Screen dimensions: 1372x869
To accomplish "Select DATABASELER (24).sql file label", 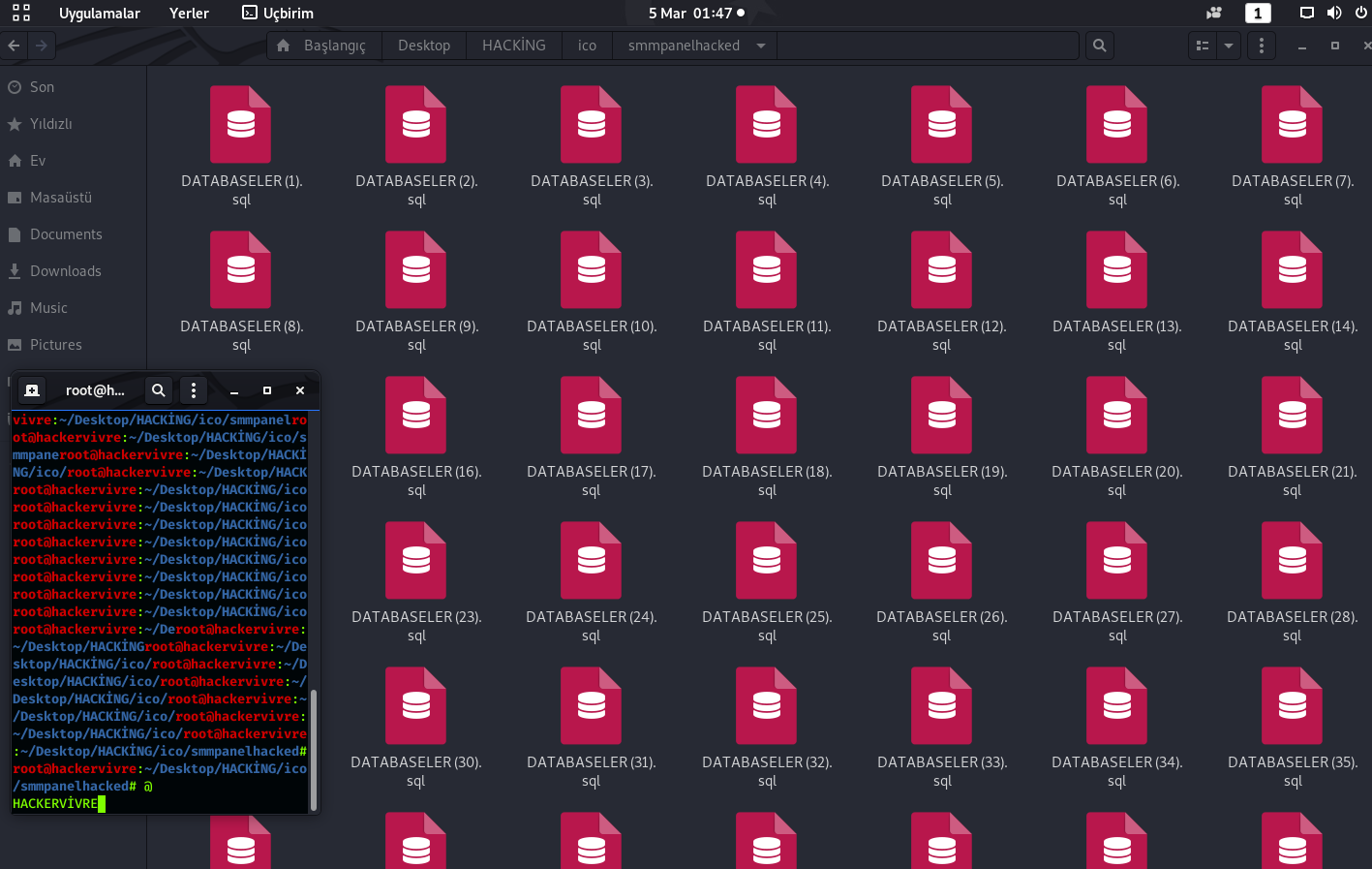I will pos(592,626).
